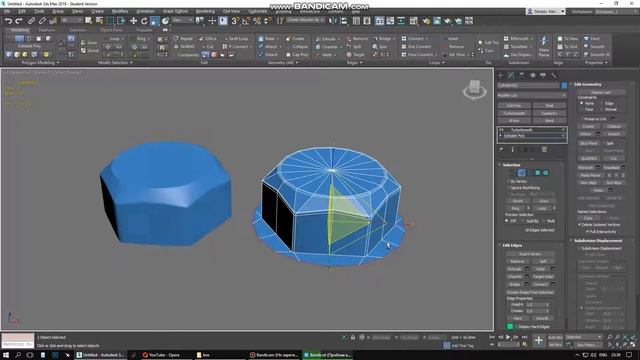Toggle Angle Snap in main toolbar
The height and width of the screenshot is (360, 640).
click(x=246, y=21)
